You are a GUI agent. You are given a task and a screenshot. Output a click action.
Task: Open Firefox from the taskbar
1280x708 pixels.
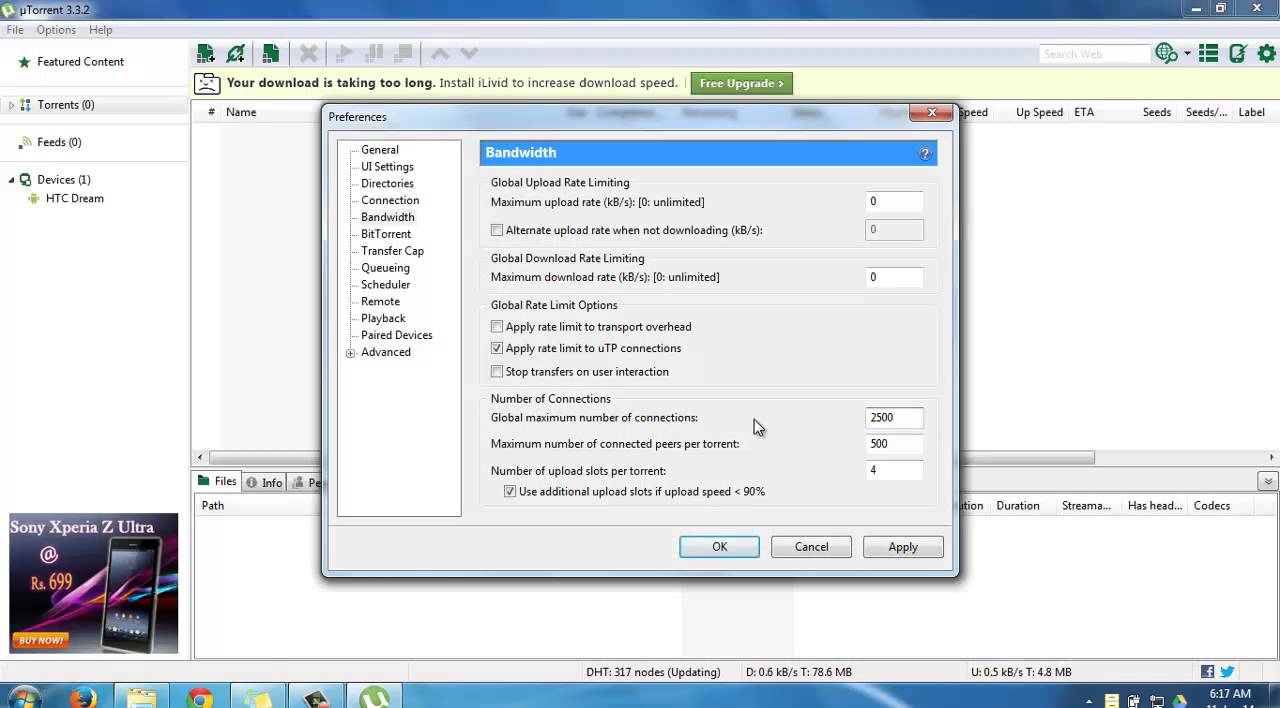point(83,698)
